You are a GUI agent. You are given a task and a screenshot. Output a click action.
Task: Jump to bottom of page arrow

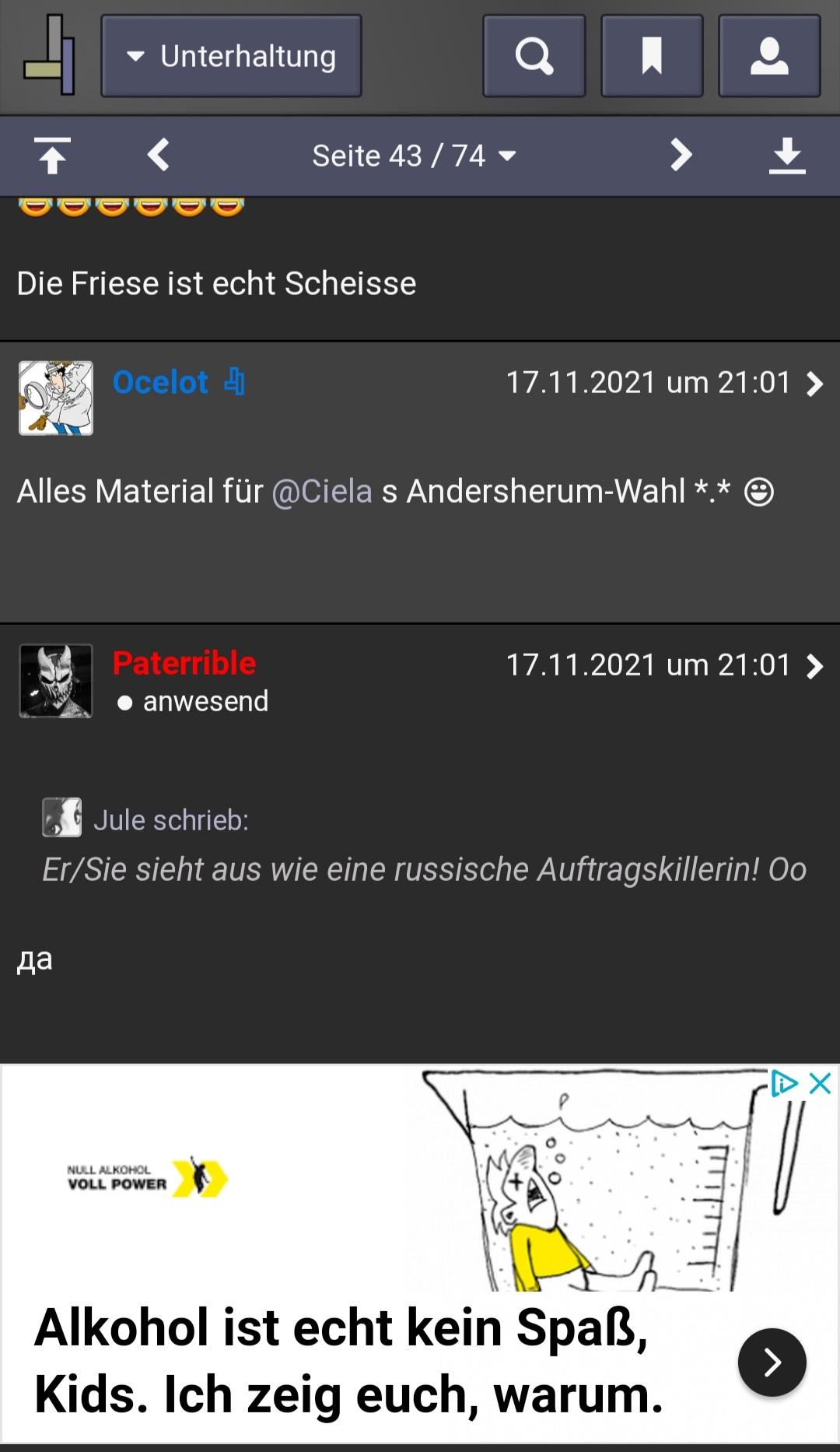point(787,156)
